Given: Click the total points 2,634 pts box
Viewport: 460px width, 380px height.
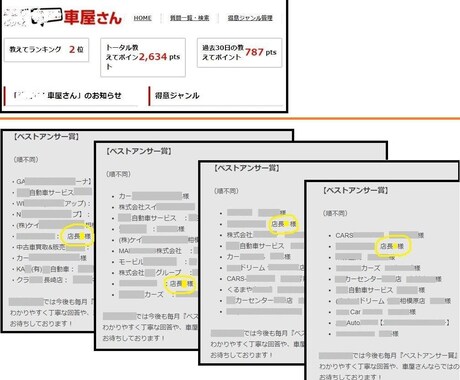Looking at the screenshot, I should point(143,57).
